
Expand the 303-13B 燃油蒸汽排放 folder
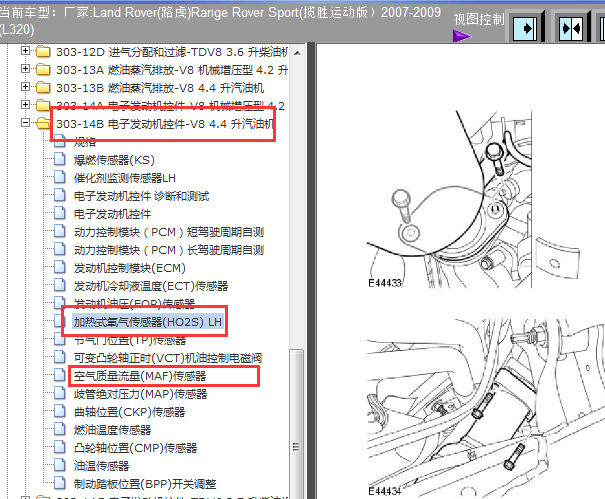[x=25, y=86]
